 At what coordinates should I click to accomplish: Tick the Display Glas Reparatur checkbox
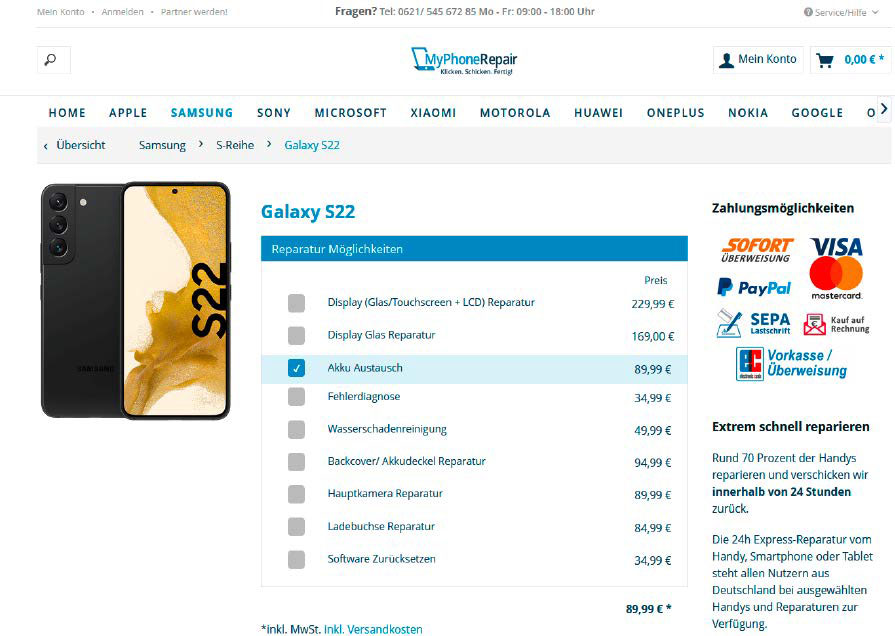tap(296, 336)
